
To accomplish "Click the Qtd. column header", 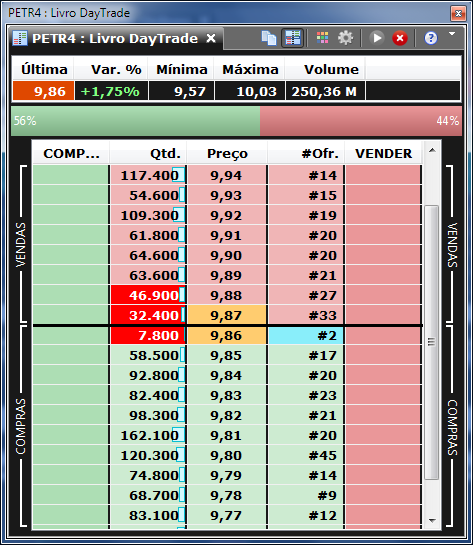I will (x=148, y=153).
